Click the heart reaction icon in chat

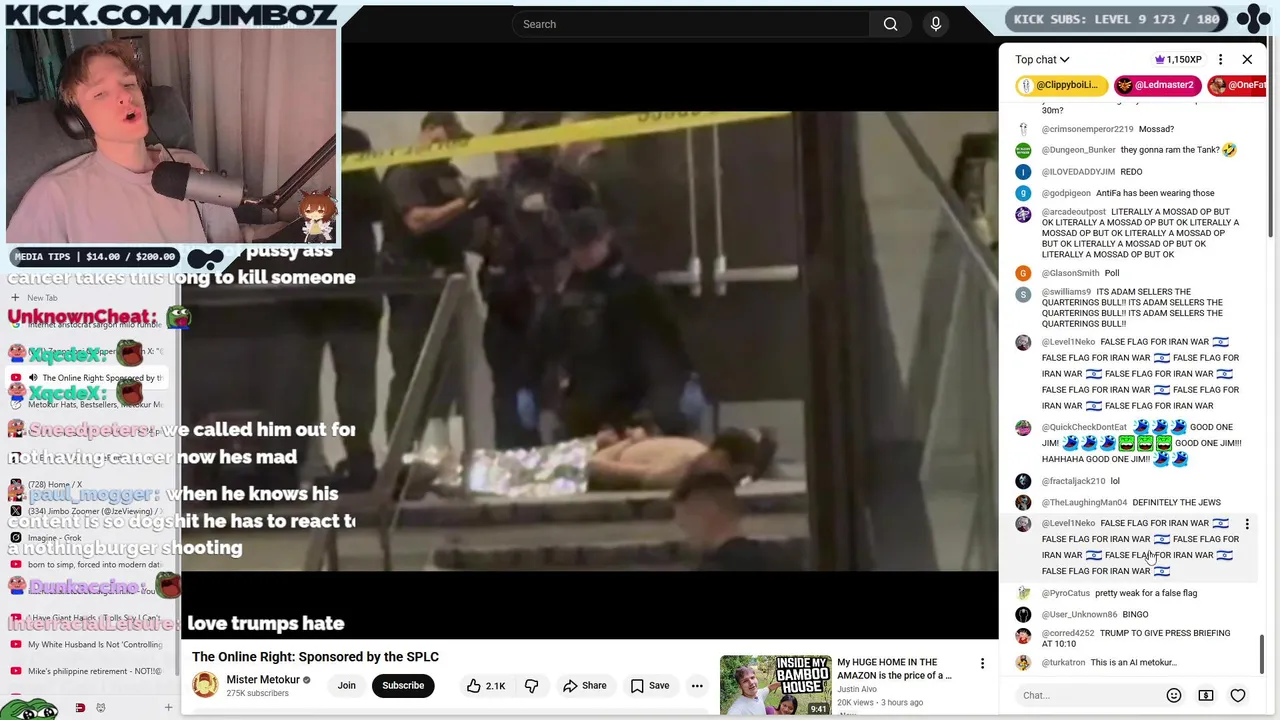pyautogui.click(x=1238, y=695)
